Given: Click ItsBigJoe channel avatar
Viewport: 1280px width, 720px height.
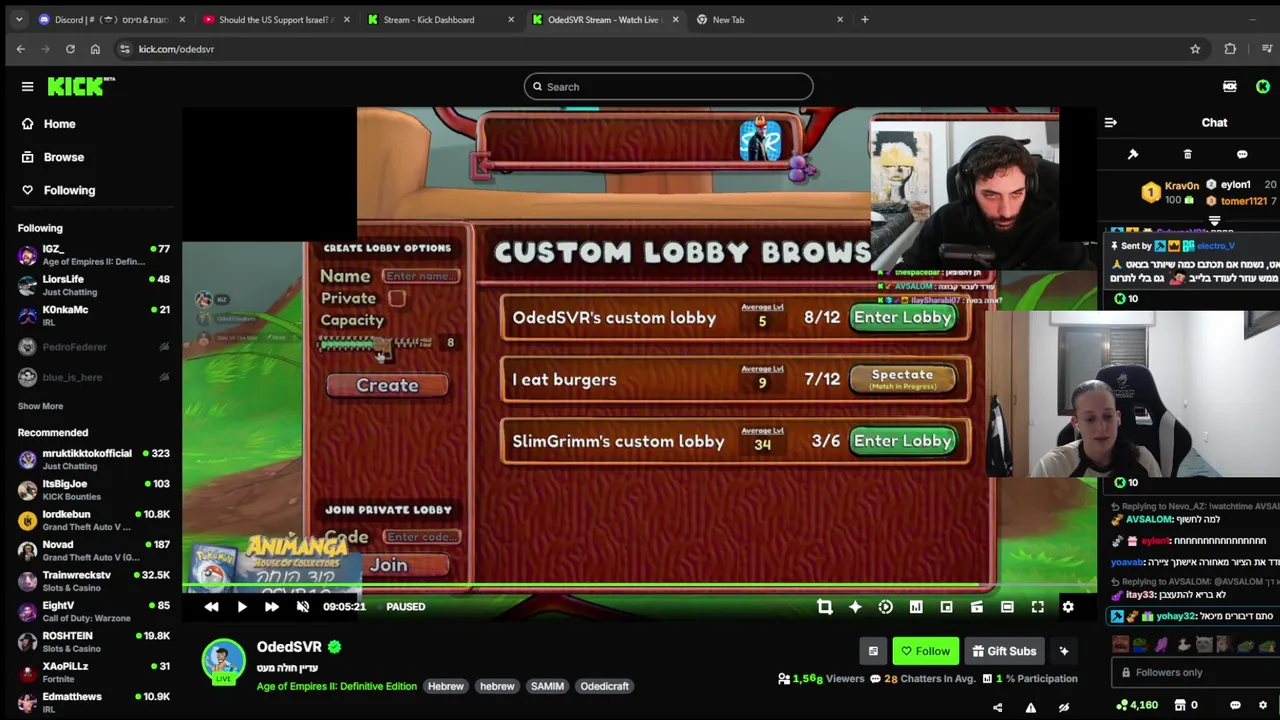Looking at the screenshot, I should 27,490.
